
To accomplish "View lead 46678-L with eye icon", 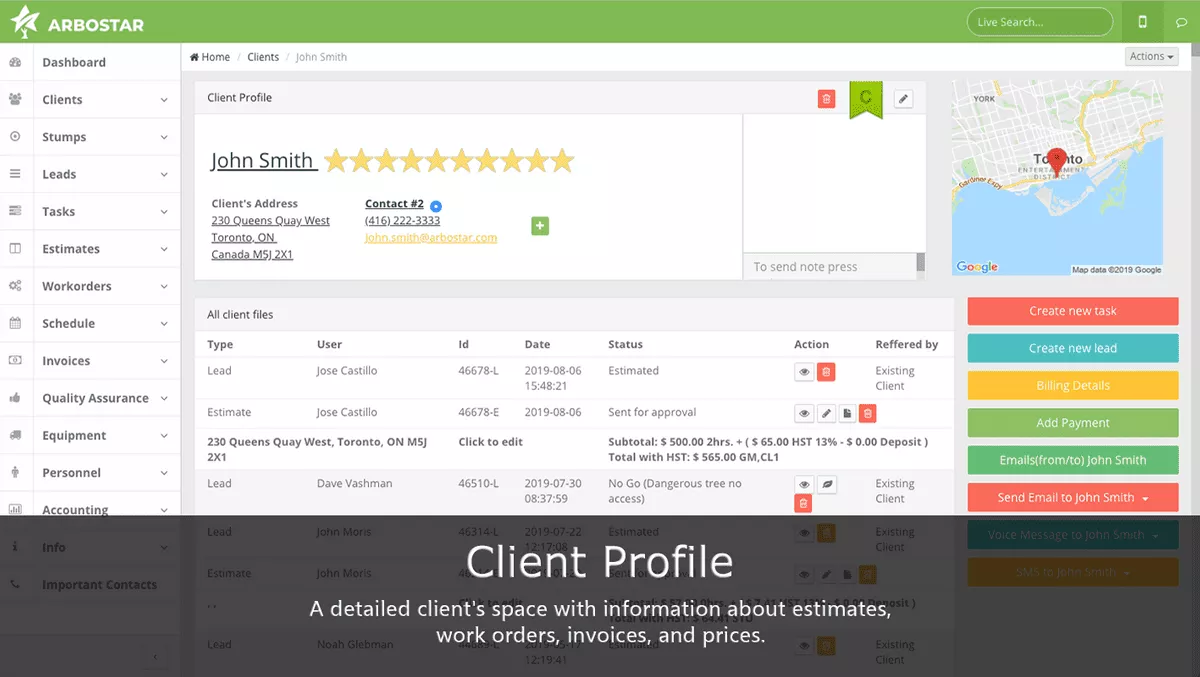I will click(x=804, y=372).
